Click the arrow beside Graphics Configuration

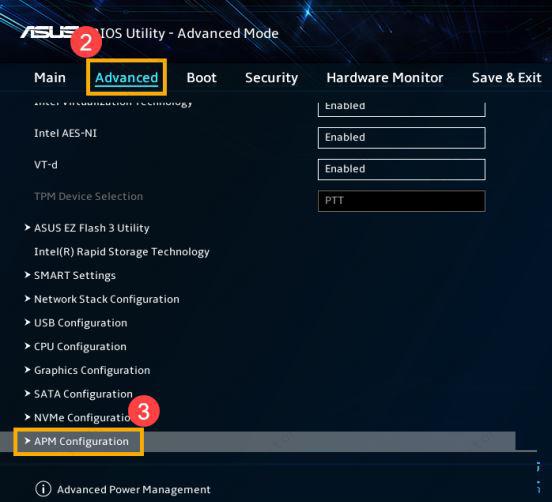(27, 370)
